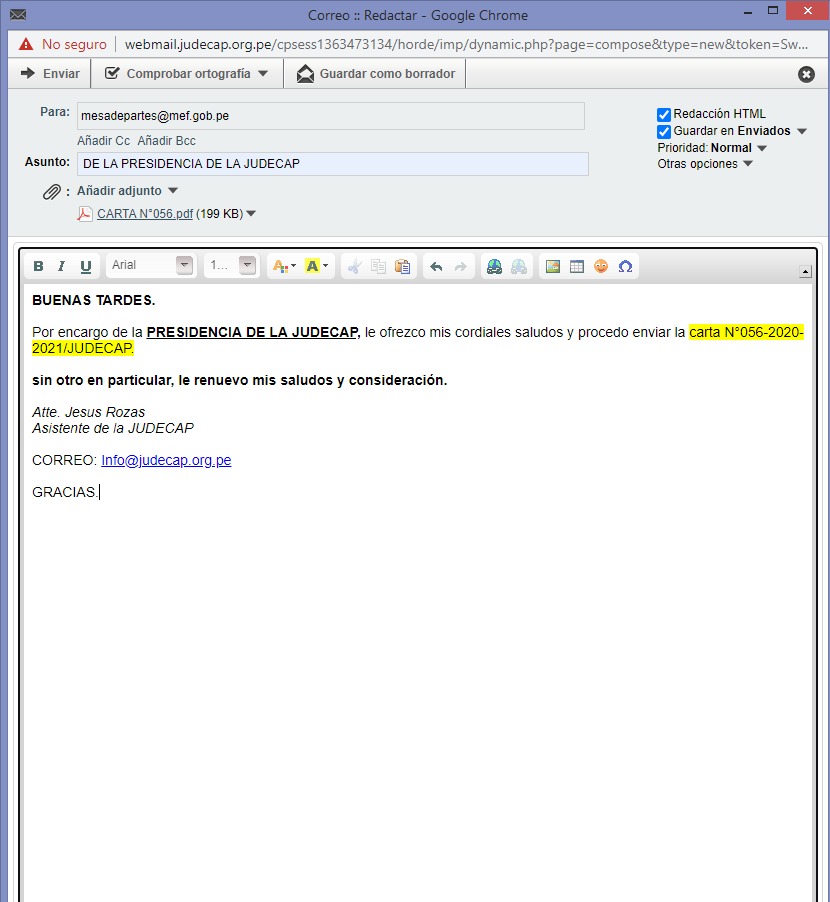This screenshot has width=830, height=902.
Task: Insert an image into message
Action: click(x=552, y=266)
